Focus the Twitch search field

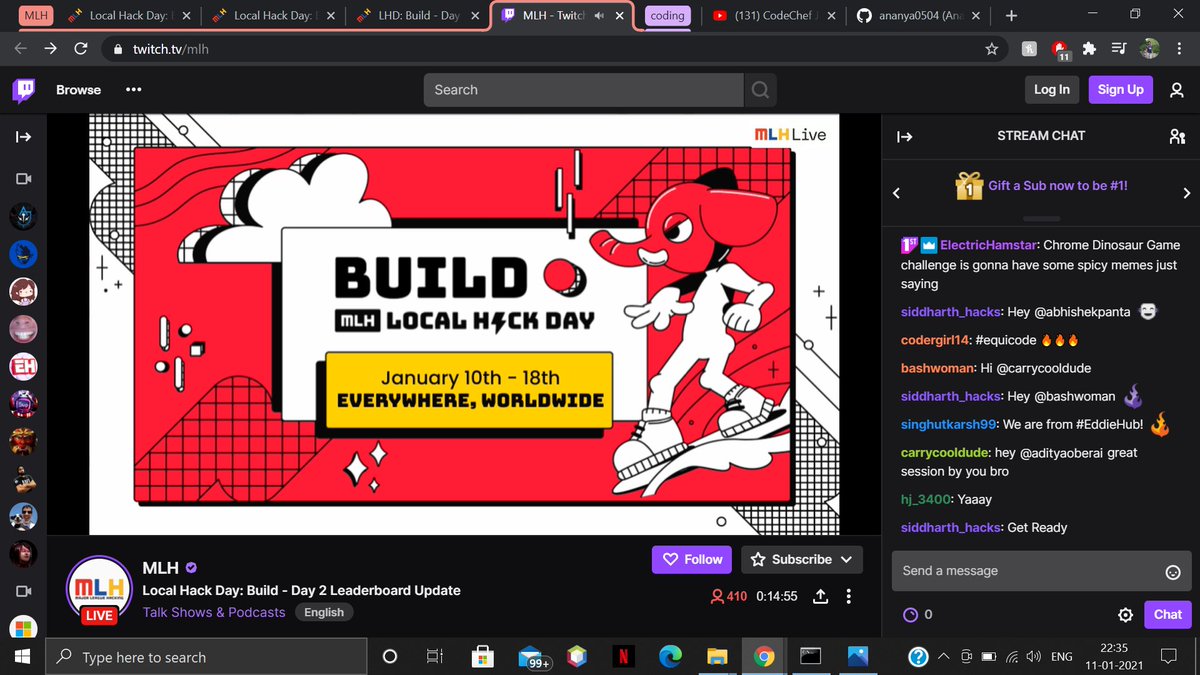coord(584,90)
